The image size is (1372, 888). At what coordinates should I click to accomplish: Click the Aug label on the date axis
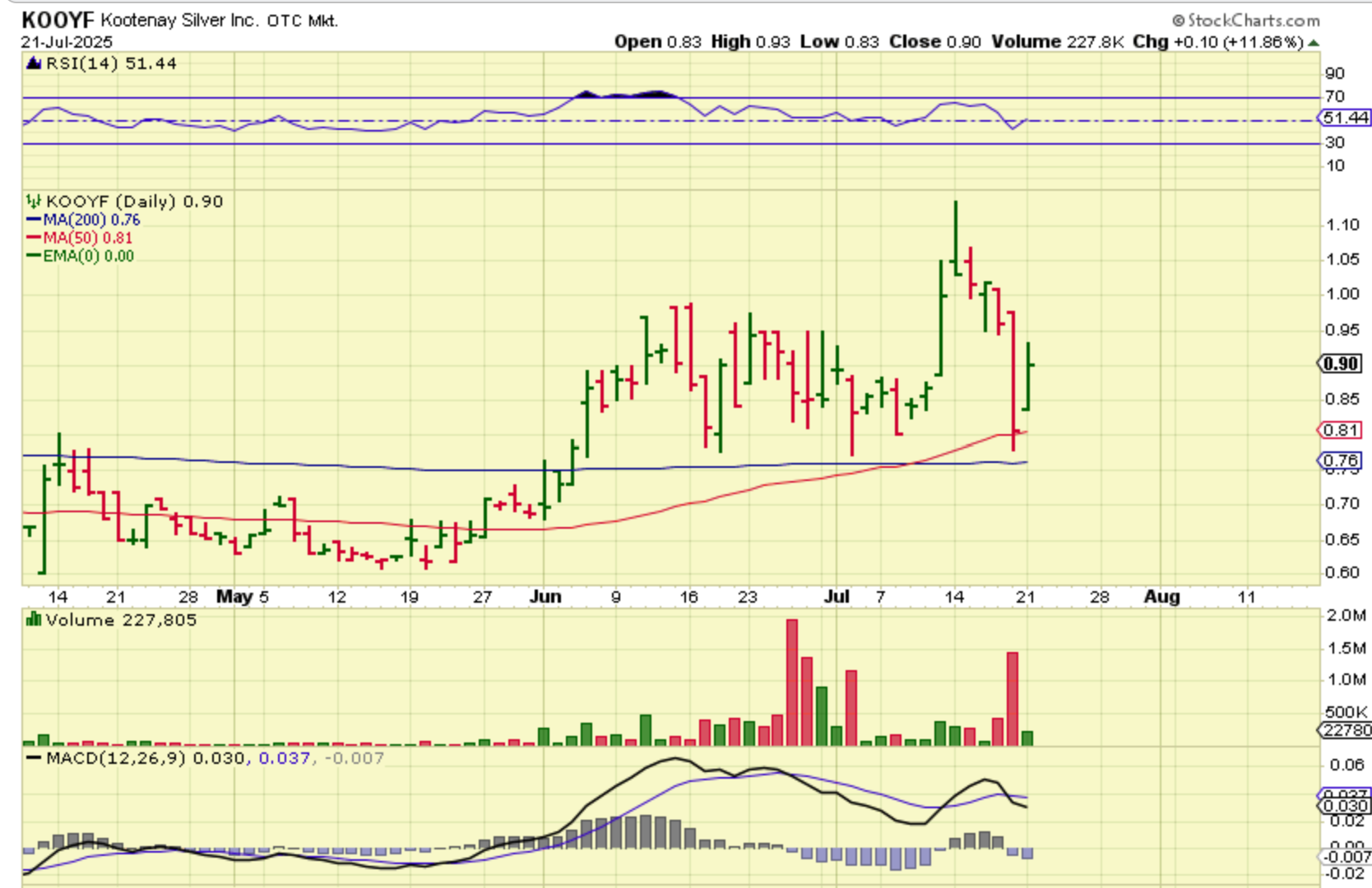coord(1161,597)
